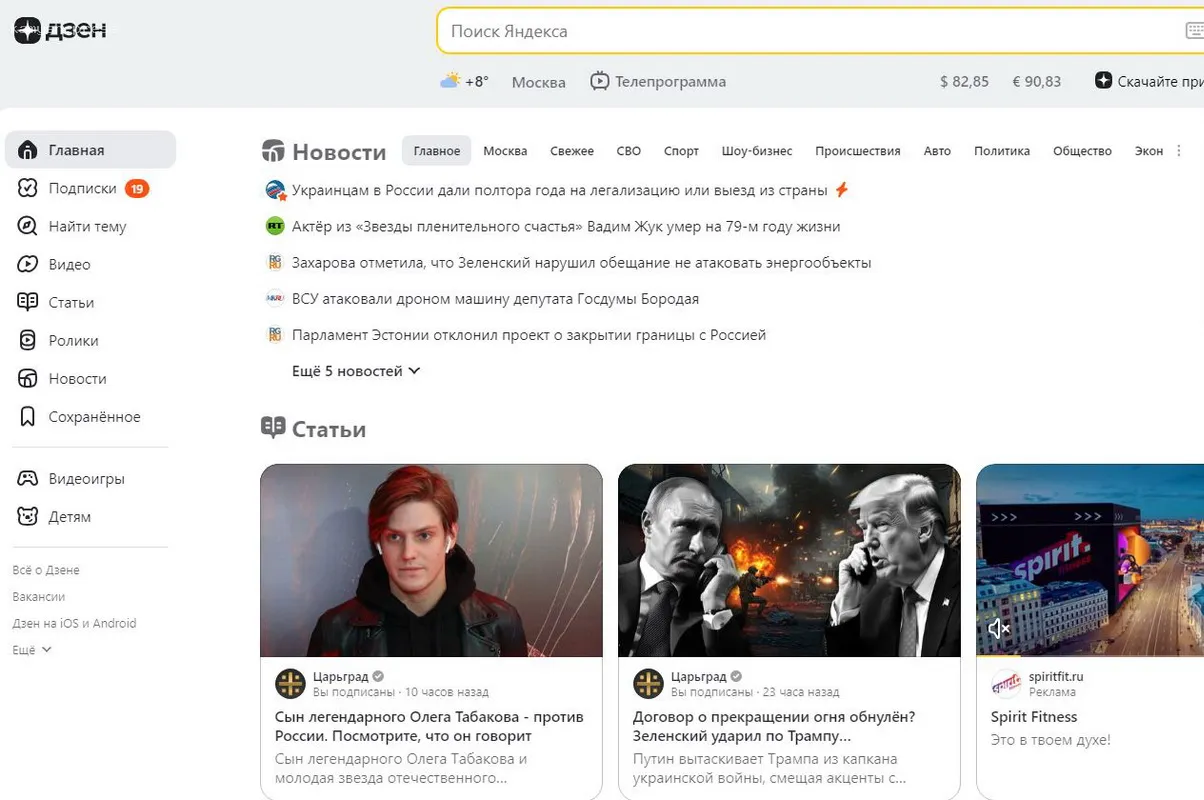Open Подписки in the sidebar
The width and height of the screenshot is (1204, 800).
[x=83, y=189]
